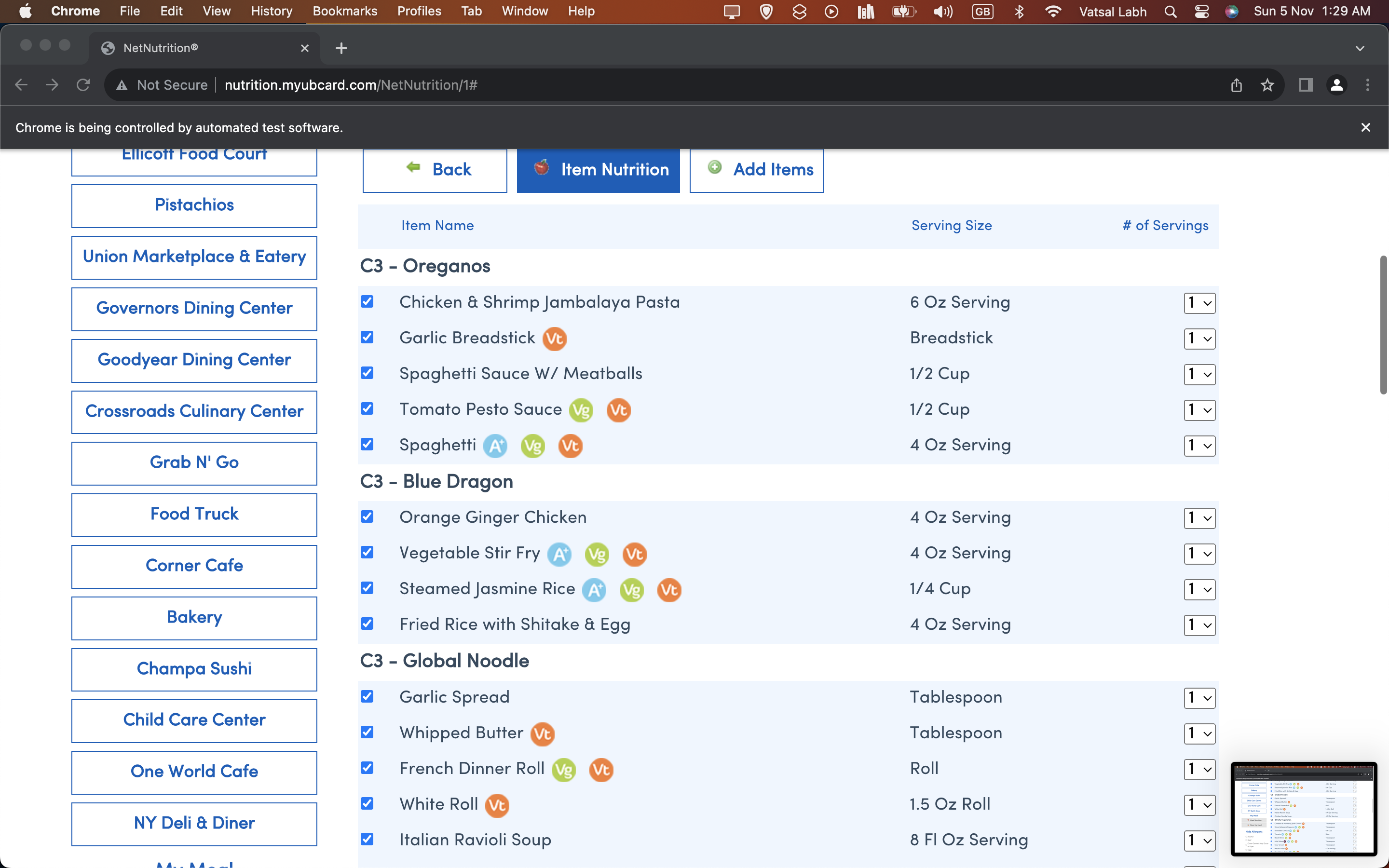This screenshot has height=868, width=1389.
Task: Change servings for Italian Ravioli Soup
Action: (1199, 841)
